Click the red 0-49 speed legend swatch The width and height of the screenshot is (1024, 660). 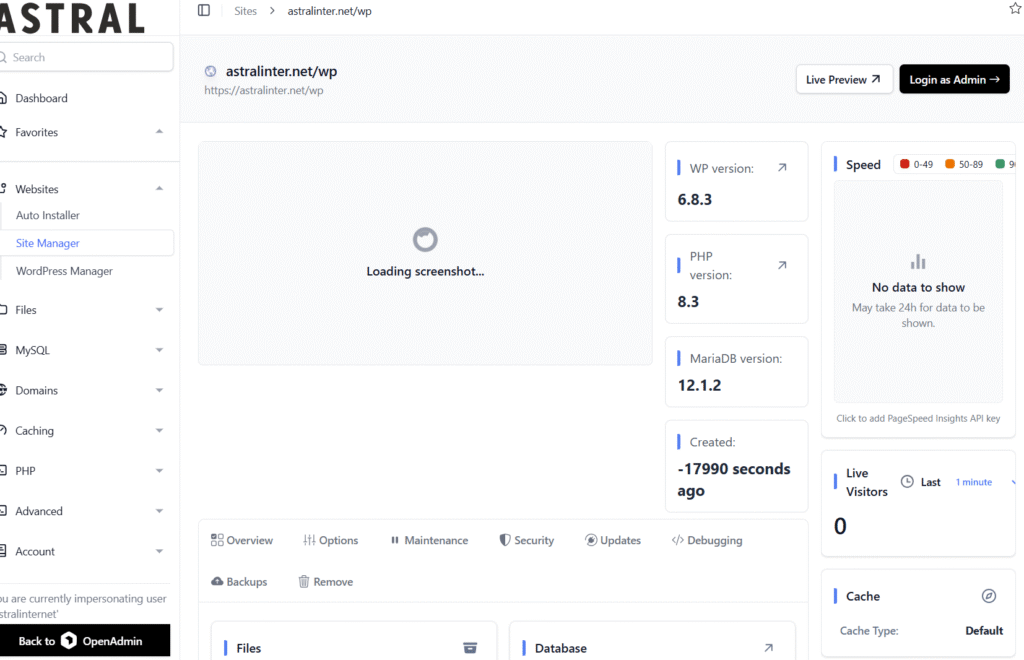904,164
